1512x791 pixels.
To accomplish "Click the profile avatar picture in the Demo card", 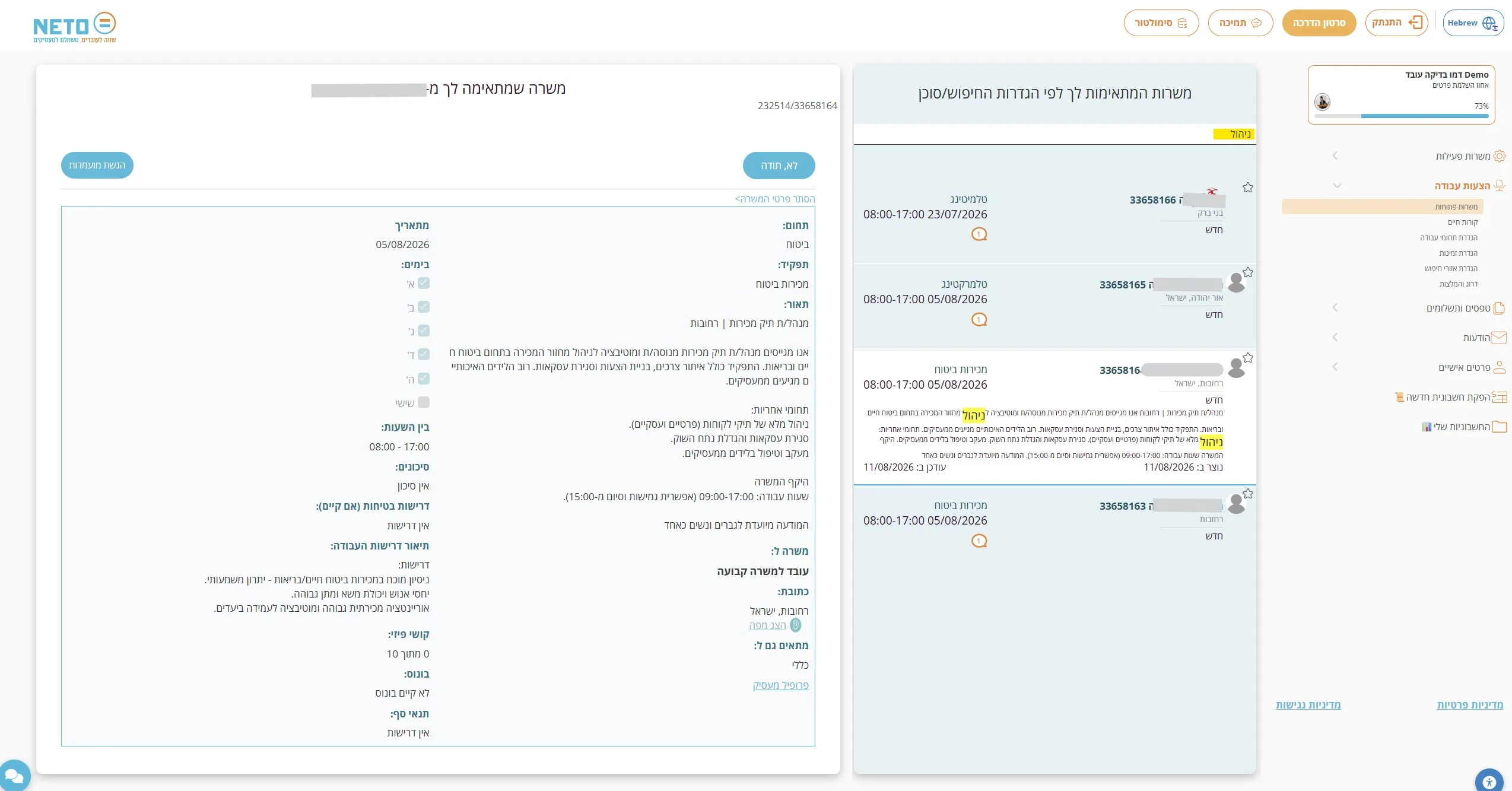I will tap(1322, 101).
